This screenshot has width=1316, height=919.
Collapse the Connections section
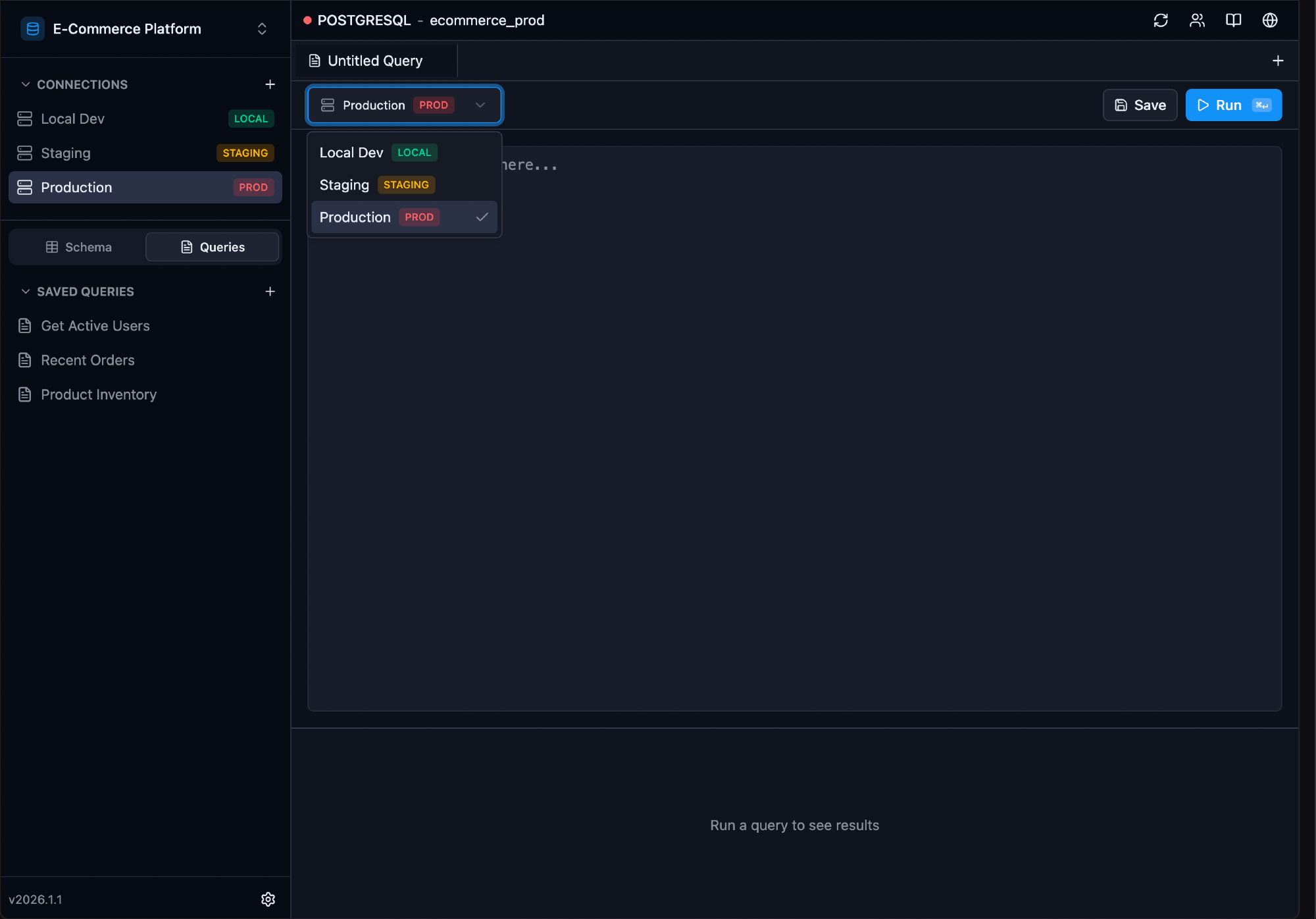[26, 84]
